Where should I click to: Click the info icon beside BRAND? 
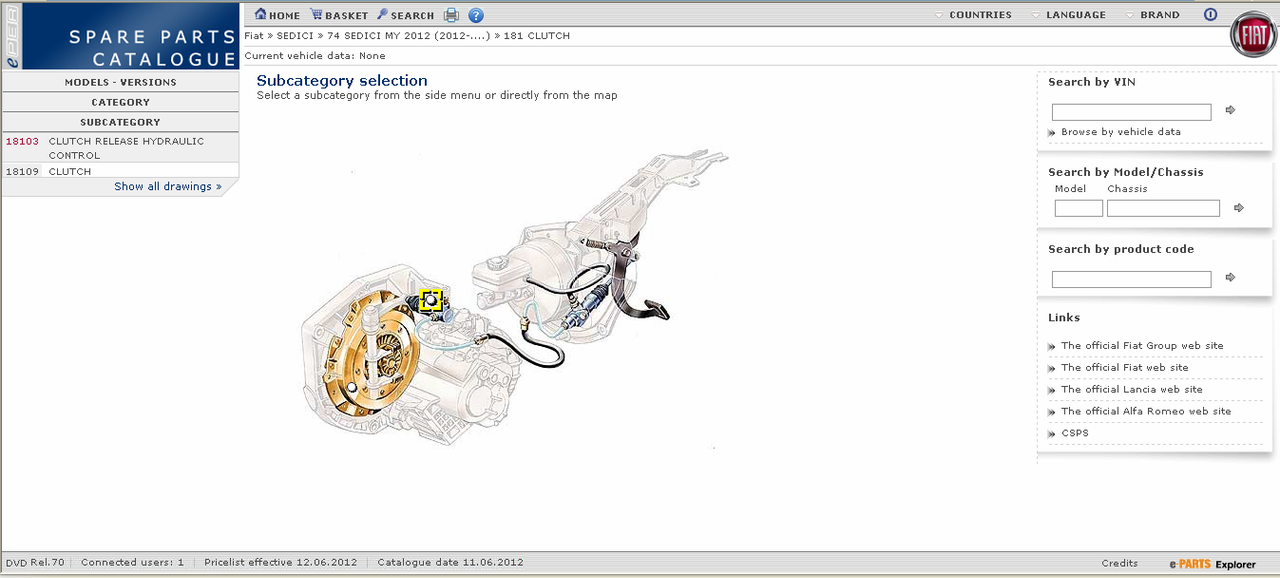click(1211, 15)
